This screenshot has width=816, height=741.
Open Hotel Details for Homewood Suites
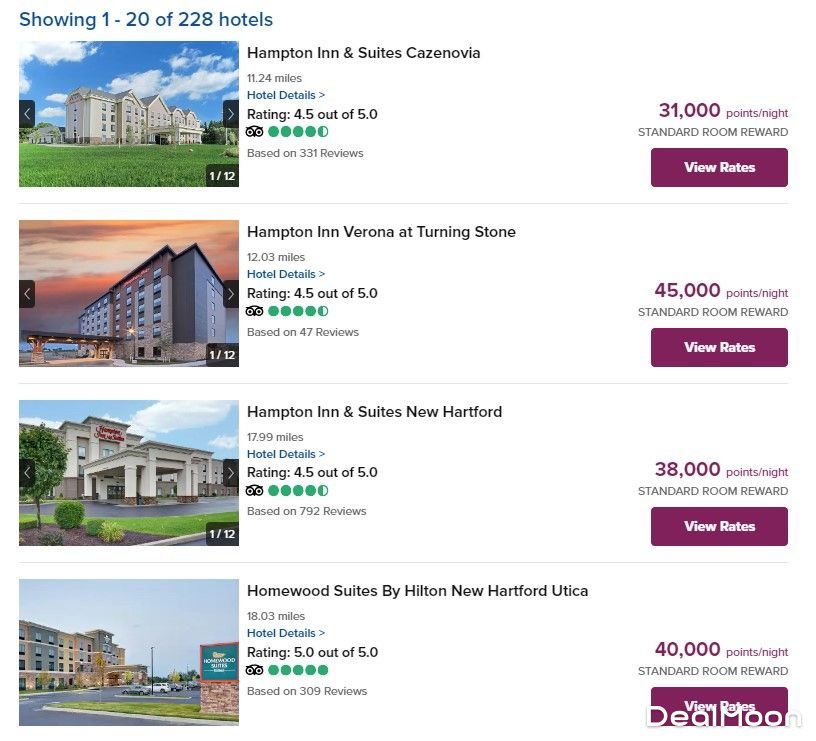pyautogui.click(x=286, y=633)
